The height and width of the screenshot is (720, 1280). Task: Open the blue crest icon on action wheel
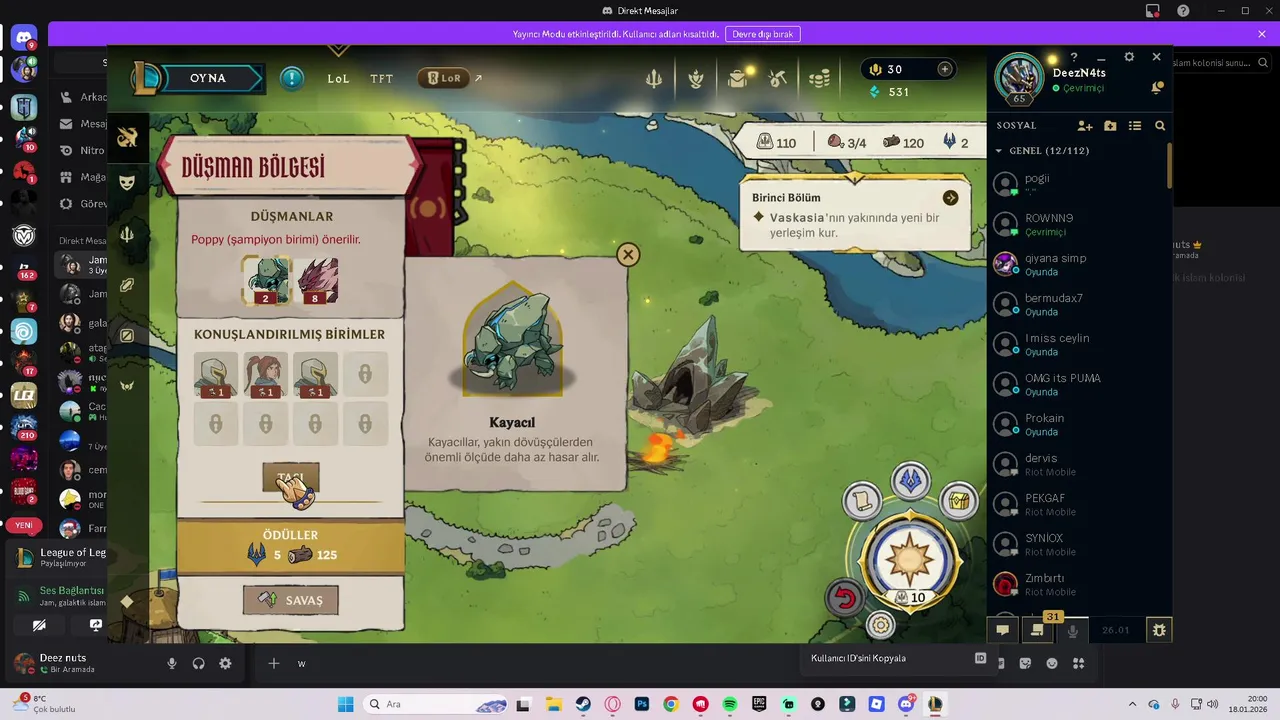[910, 481]
